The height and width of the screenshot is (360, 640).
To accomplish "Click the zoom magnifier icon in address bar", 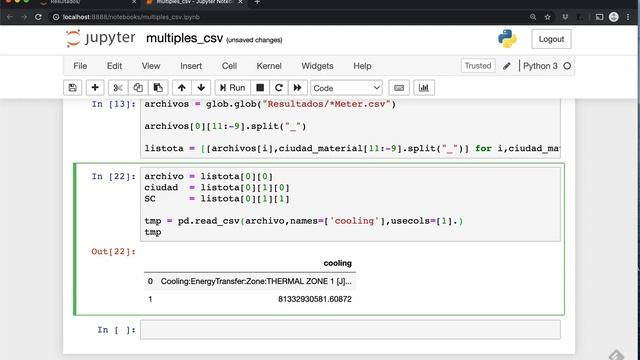I will click(533, 17).
